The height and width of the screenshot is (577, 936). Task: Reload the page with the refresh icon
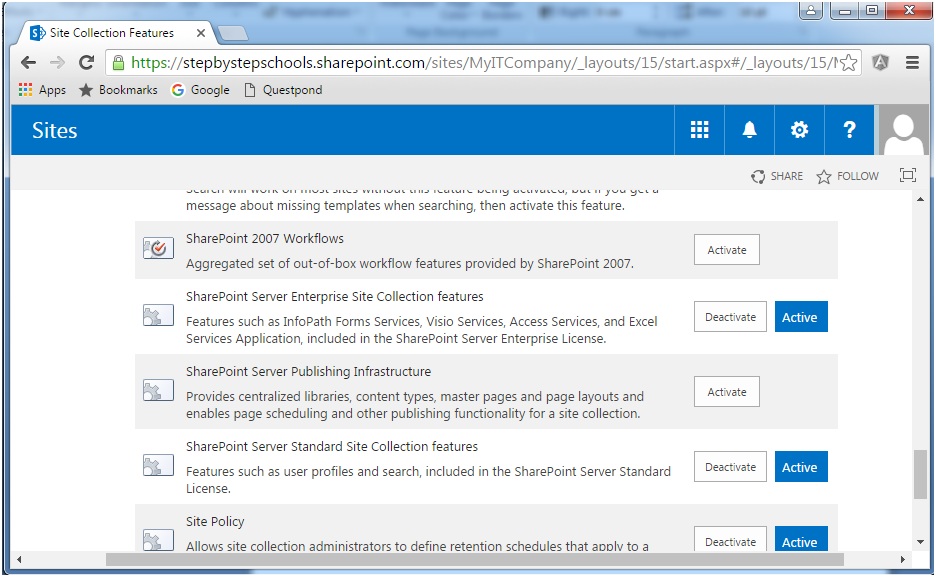coord(87,62)
